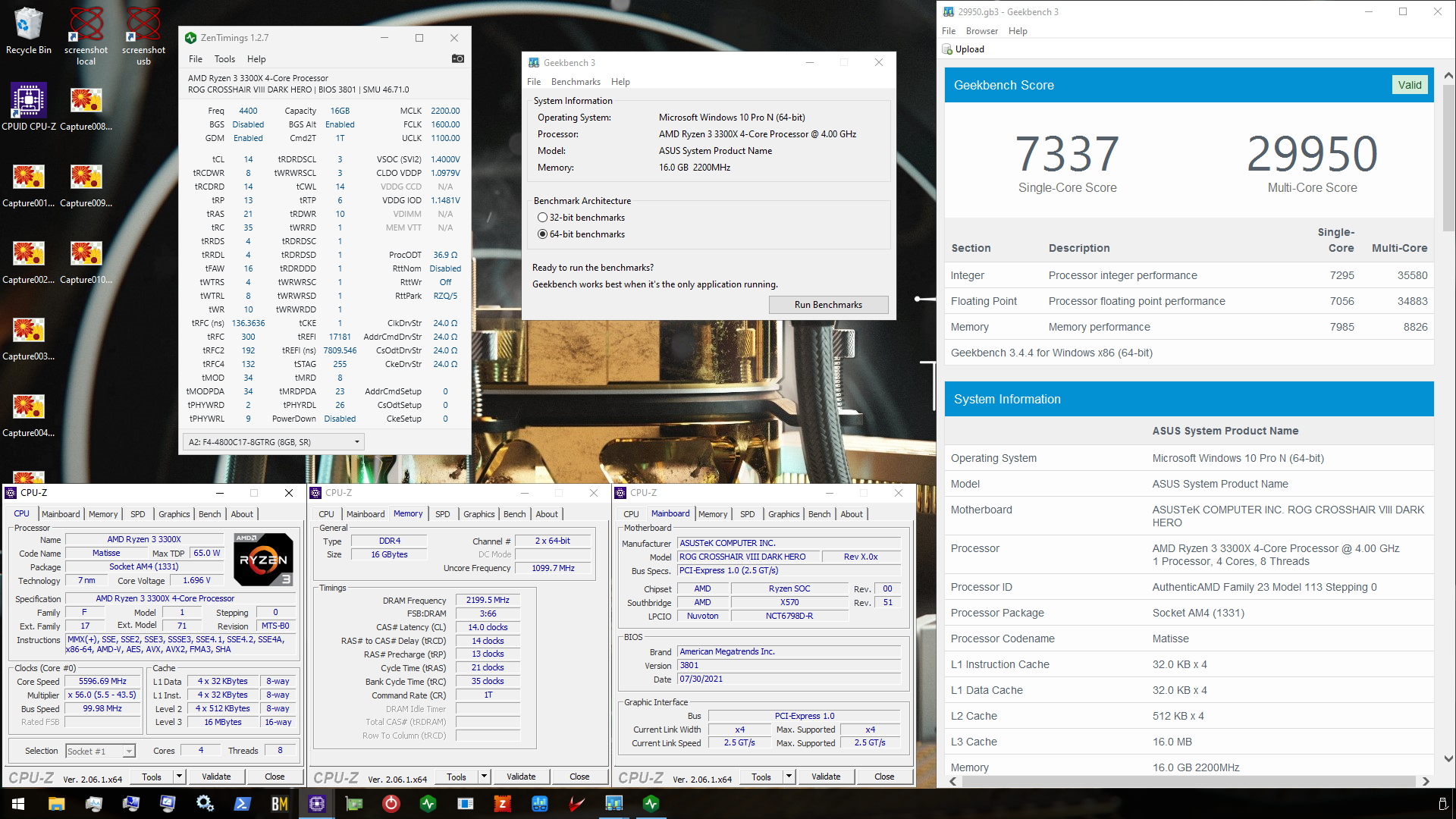This screenshot has width=1456, height=819.
Task: Open the CPU-Z Socket #1 selection dropdown
Action: (x=100, y=751)
